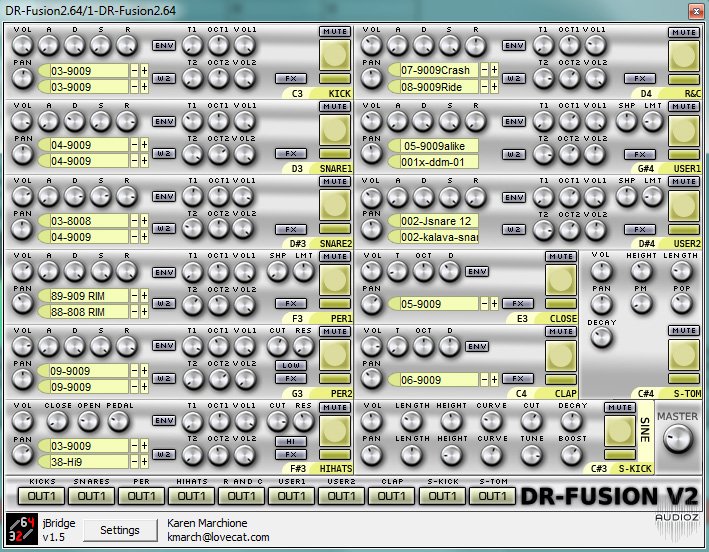
Task: Next sample for 06-9009 CLAP slot
Action: point(494,380)
